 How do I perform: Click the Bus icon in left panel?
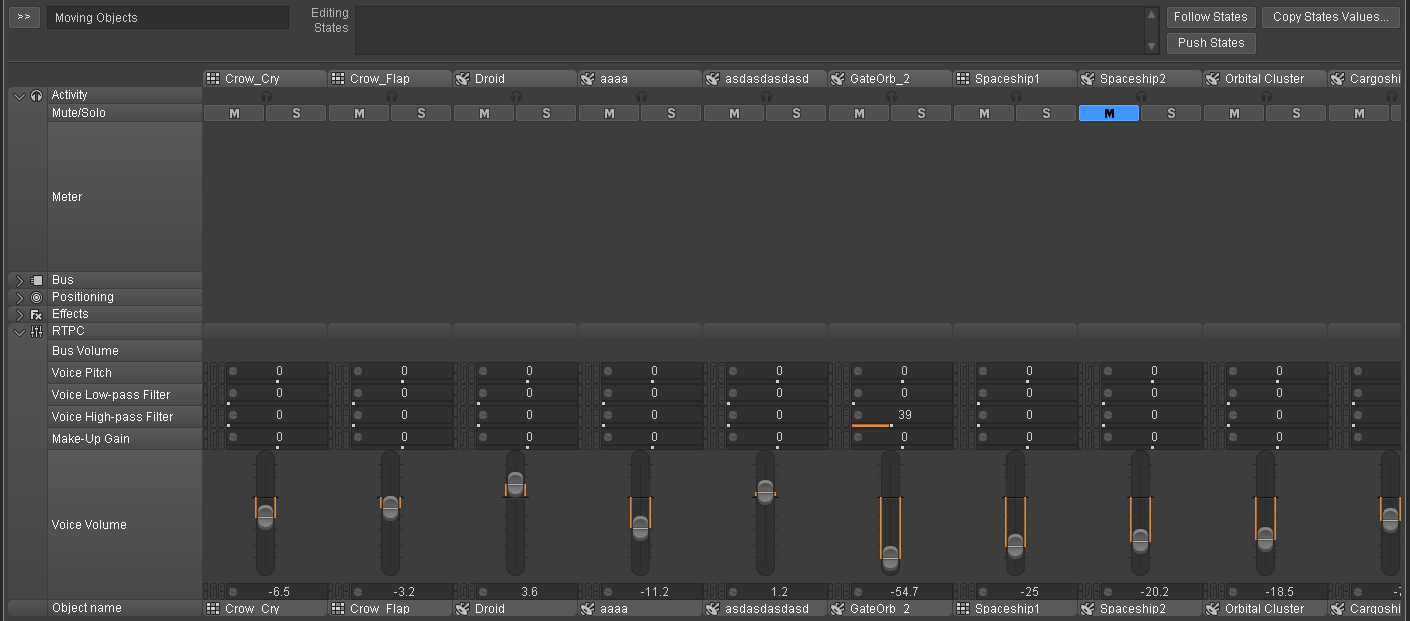37,280
